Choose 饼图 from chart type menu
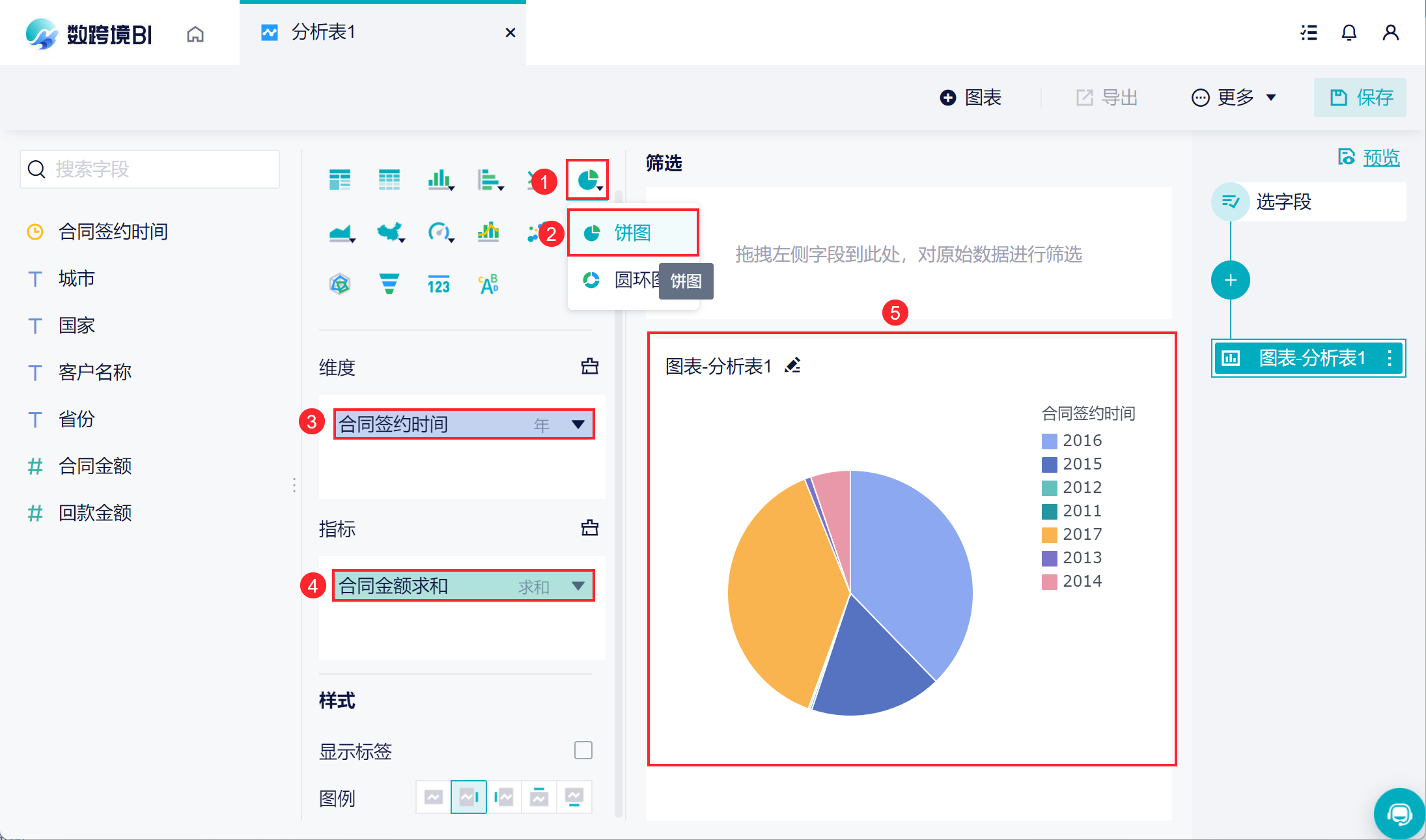Image resolution: width=1426 pixels, height=840 pixels. coord(633,232)
